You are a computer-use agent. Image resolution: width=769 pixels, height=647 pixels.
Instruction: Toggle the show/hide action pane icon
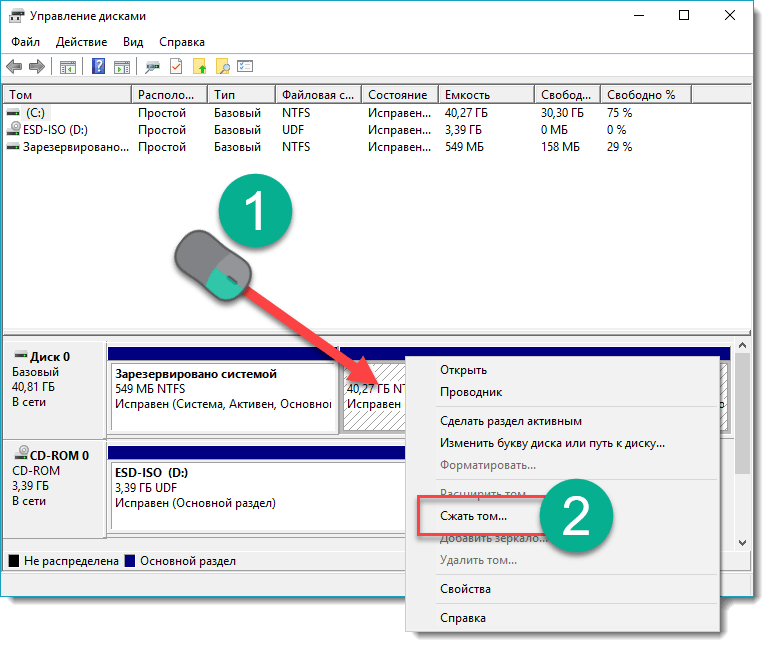122,67
